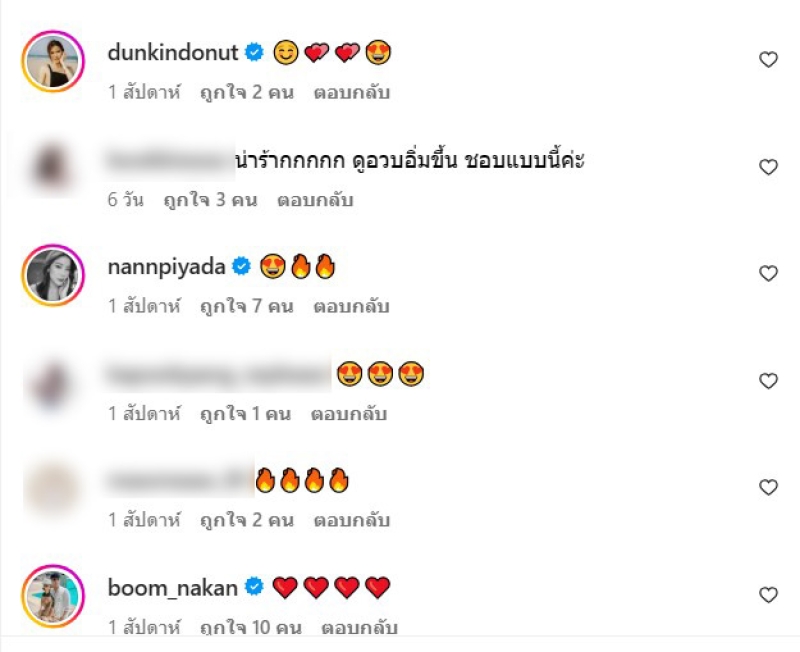800x652 pixels.
Task: Open boom_nakan's profile picture
Action: click(53, 596)
